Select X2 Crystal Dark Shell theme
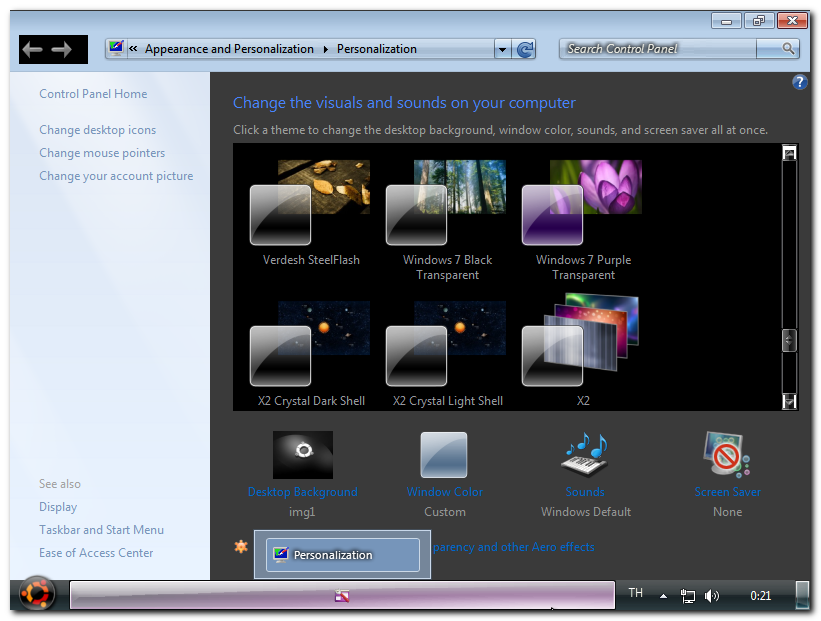The image size is (821, 621). point(310,354)
